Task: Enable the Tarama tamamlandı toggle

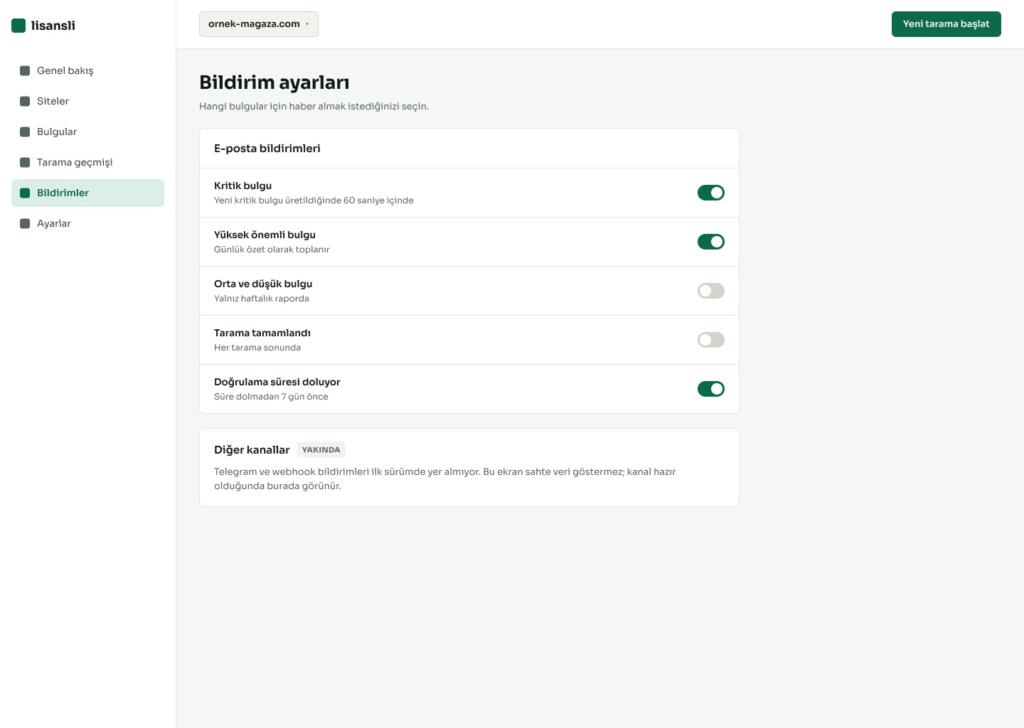Action: point(711,340)
